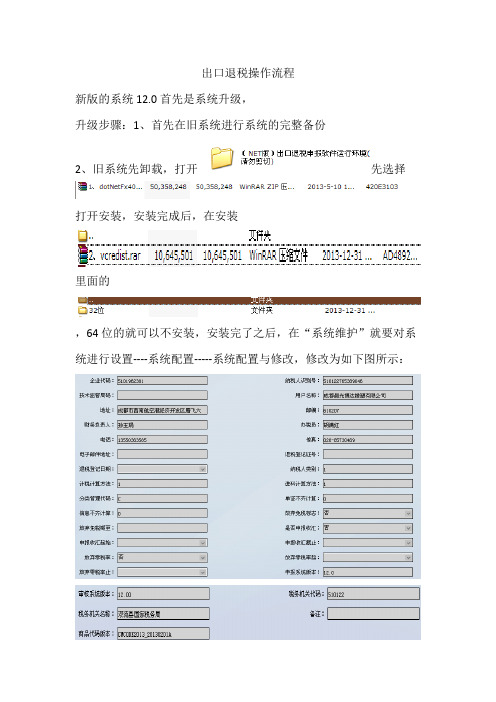
Task: Click the first 10,645,501 size cell
Action: click(x=174, y=256)
